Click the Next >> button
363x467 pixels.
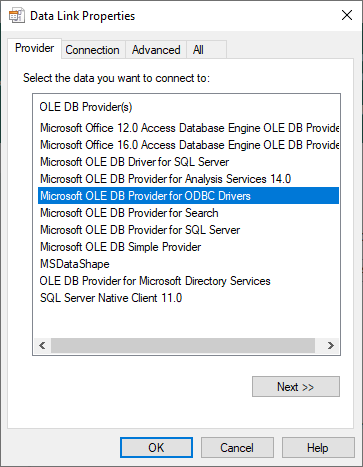[296, 387]
